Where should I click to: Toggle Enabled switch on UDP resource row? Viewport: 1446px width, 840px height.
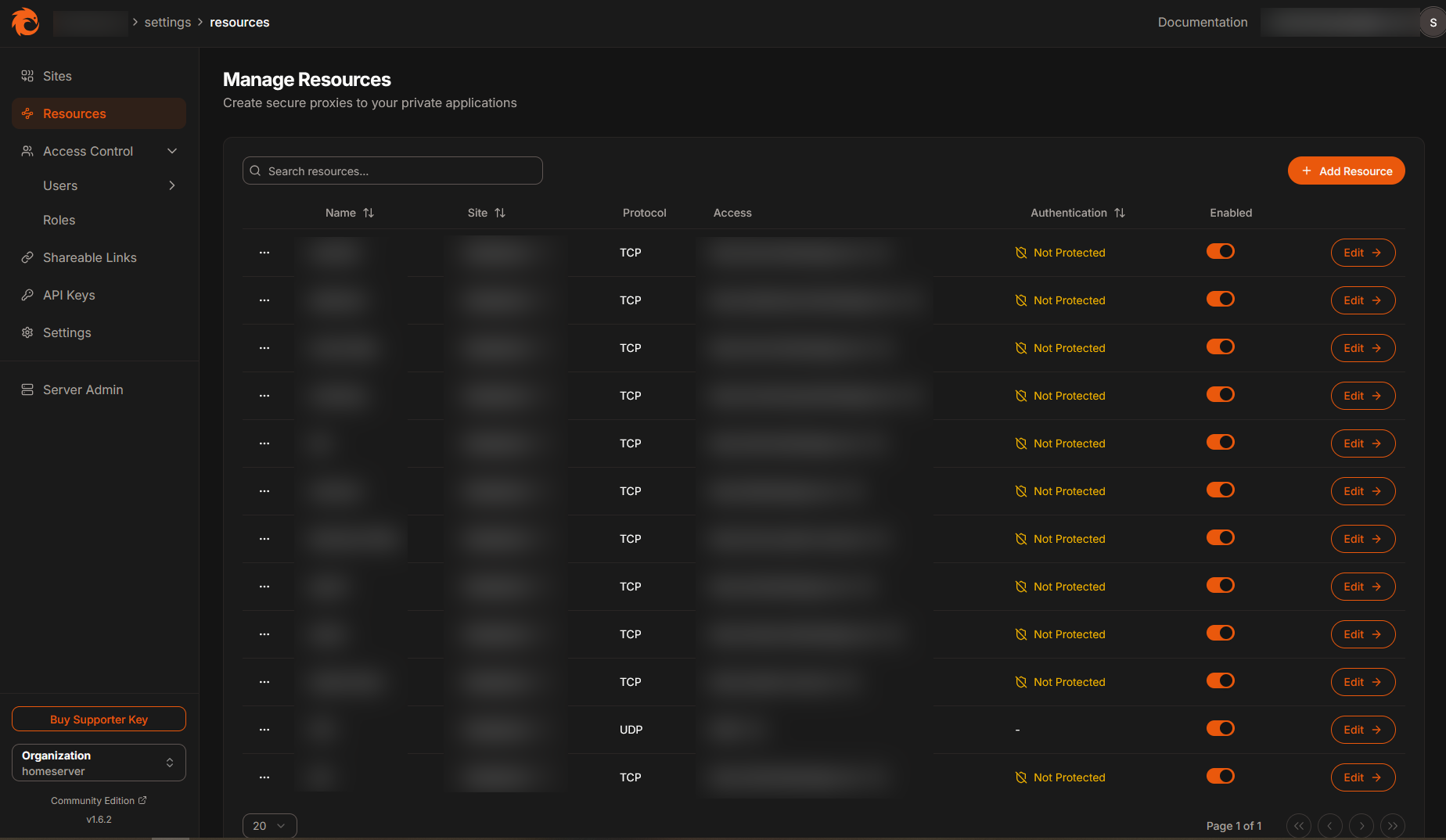[x=1220, y=728]
